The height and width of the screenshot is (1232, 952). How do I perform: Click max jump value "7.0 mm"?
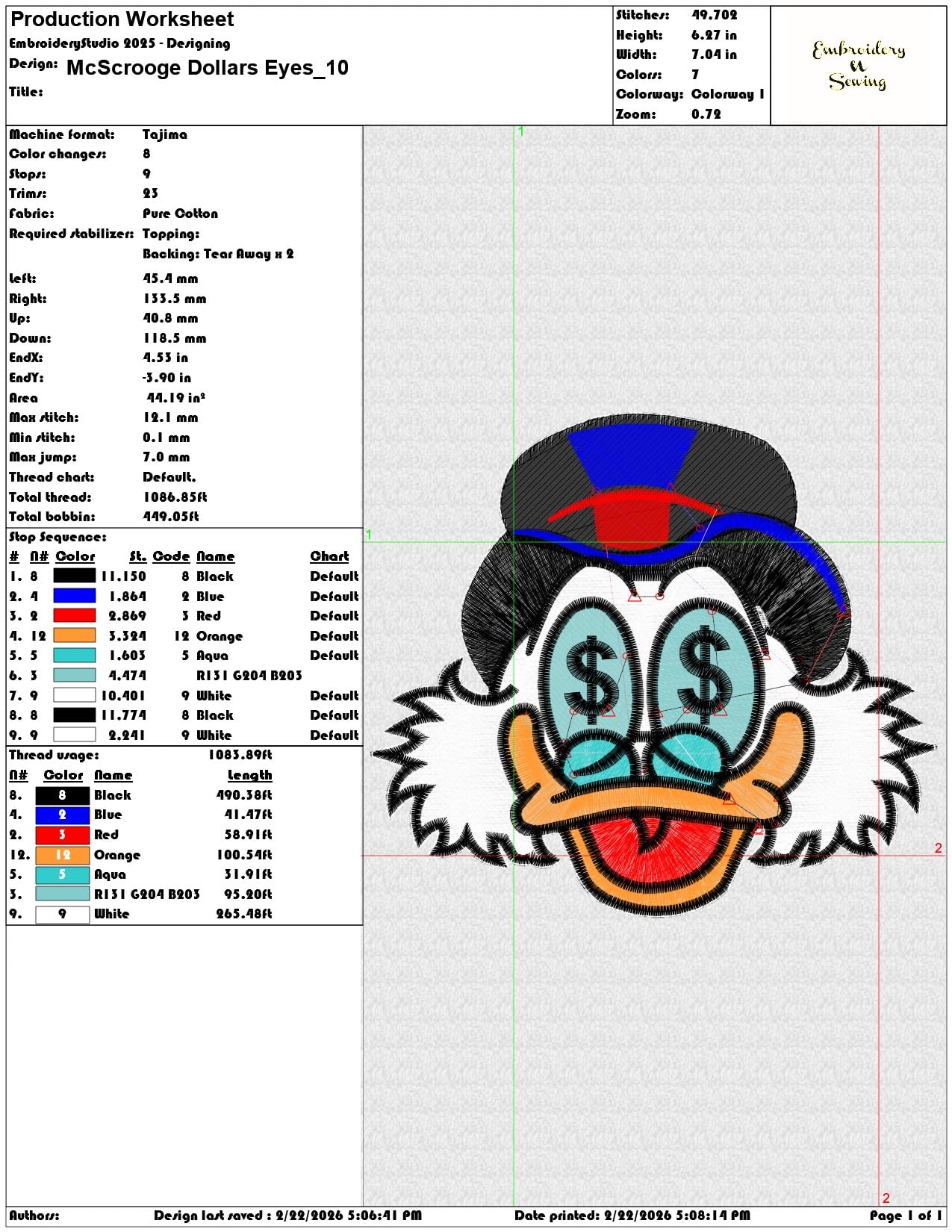pyautogui.click(x=166, y=457)
